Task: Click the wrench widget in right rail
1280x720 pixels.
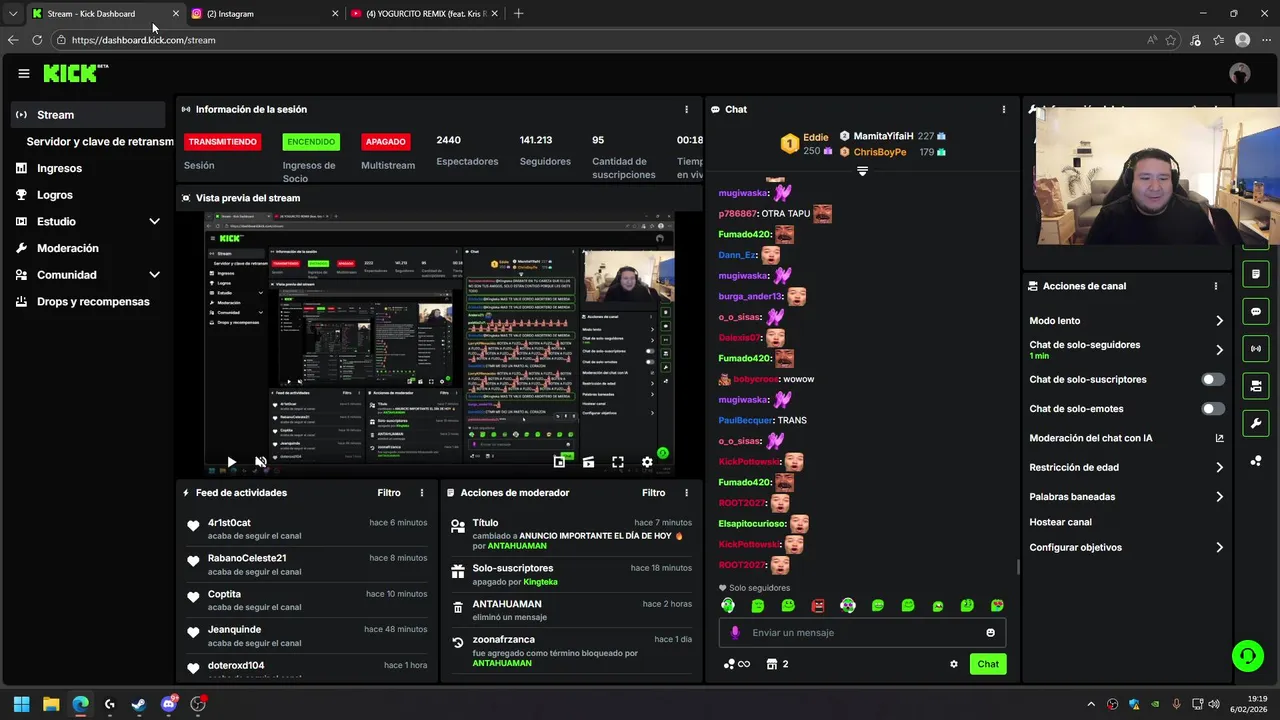Action: (1256, 423)
